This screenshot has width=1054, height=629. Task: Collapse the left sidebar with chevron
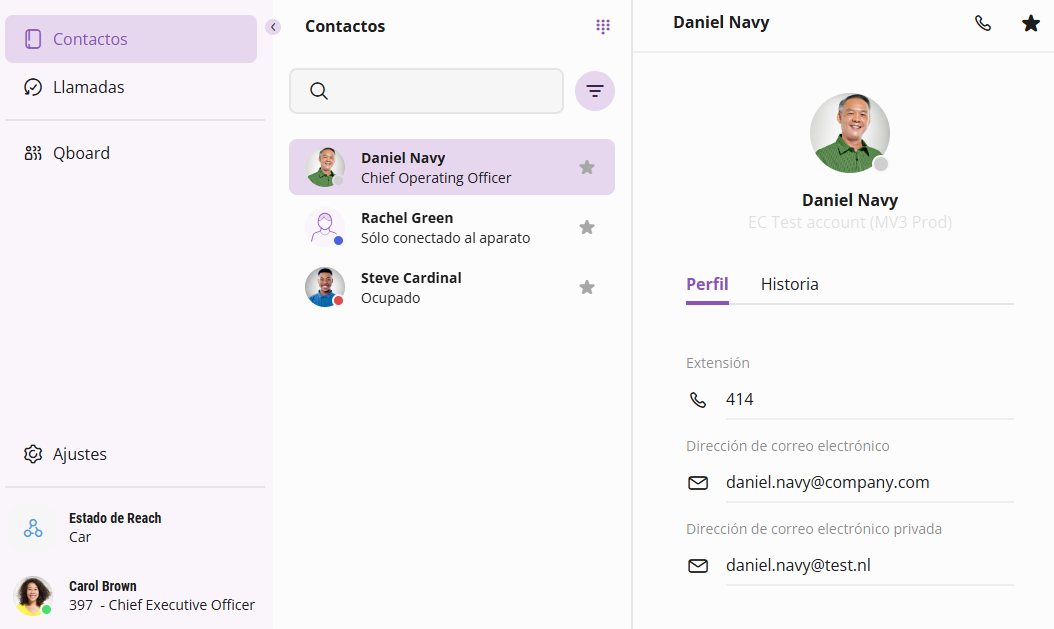273,27
